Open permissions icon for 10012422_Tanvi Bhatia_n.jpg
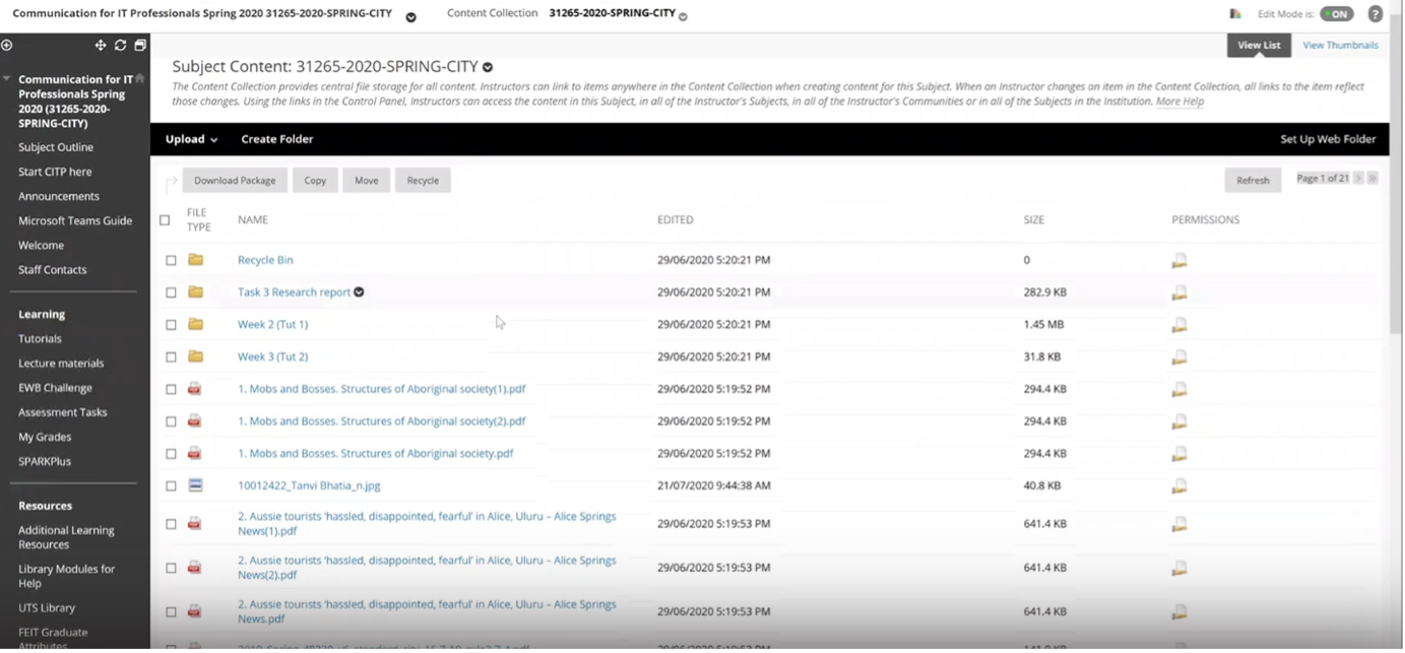Viewport: 1405px width, 653px height. click(x=1180, y=486)
